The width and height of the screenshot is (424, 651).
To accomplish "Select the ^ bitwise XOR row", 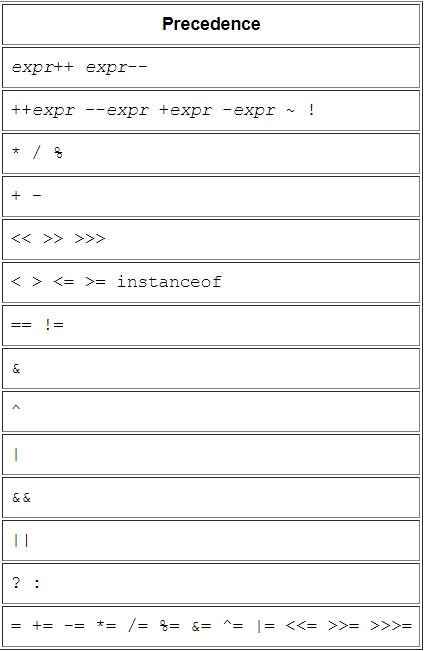I will click(211, 411).
